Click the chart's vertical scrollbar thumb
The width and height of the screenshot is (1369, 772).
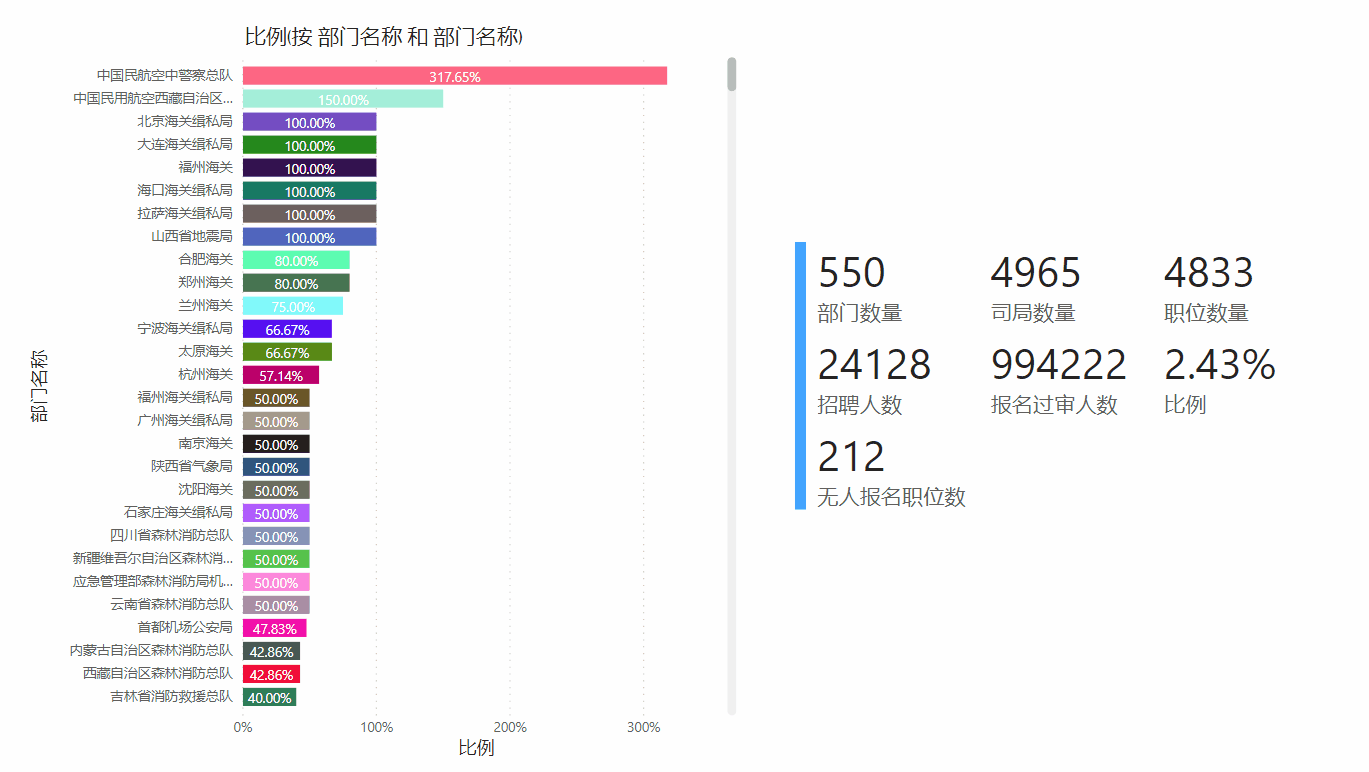tap(732, 74)
